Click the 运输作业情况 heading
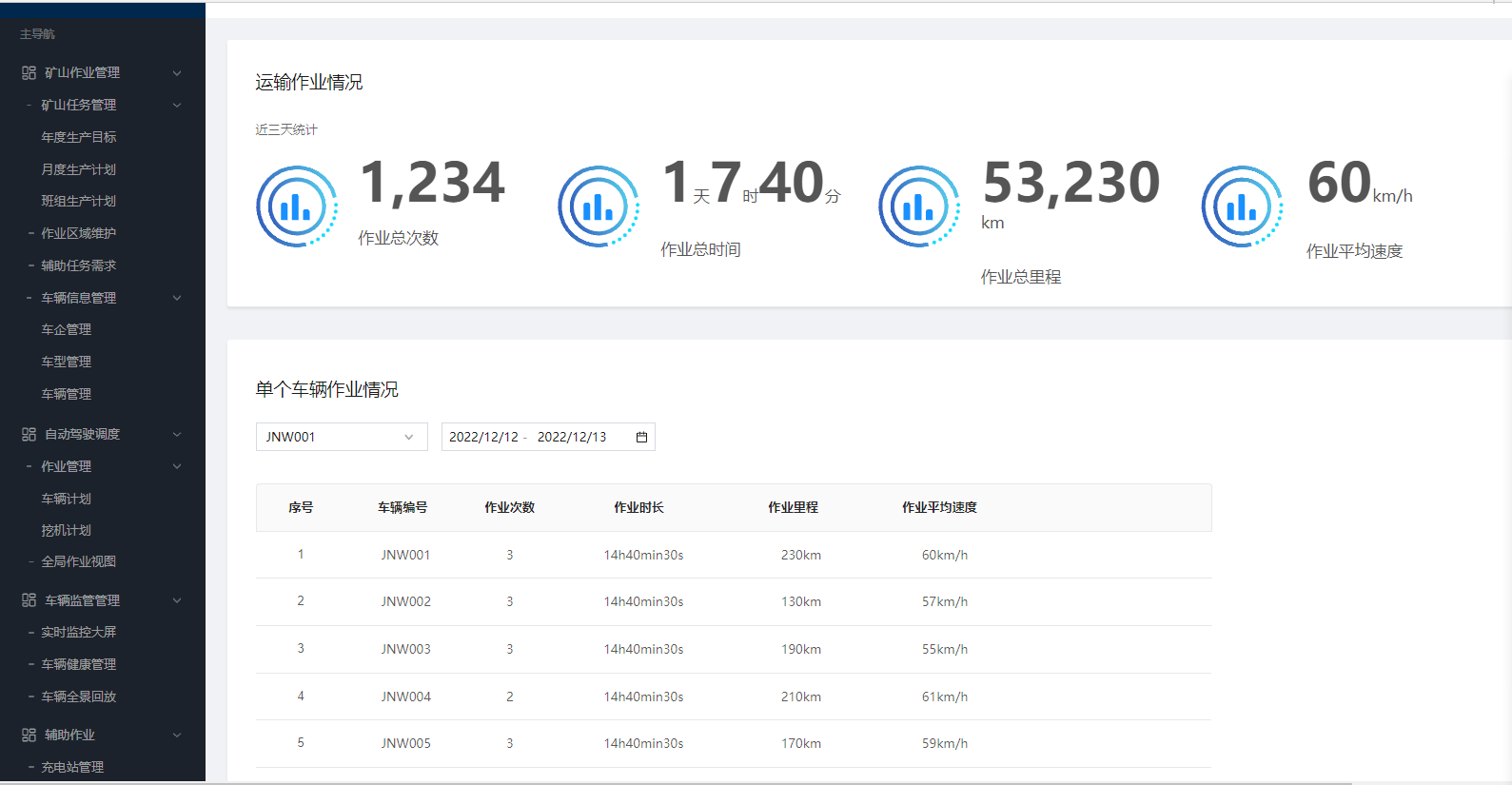 coord(309,83)
